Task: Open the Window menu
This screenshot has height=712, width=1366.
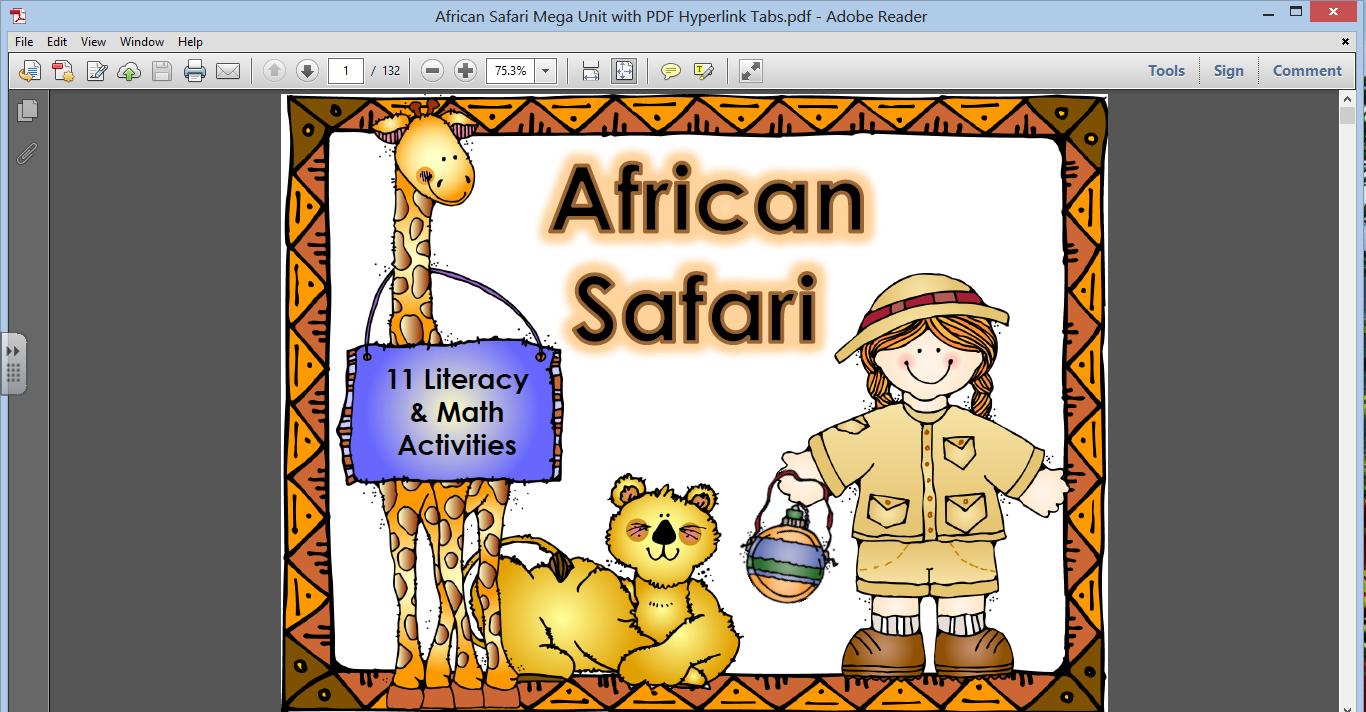Action: 141,42
